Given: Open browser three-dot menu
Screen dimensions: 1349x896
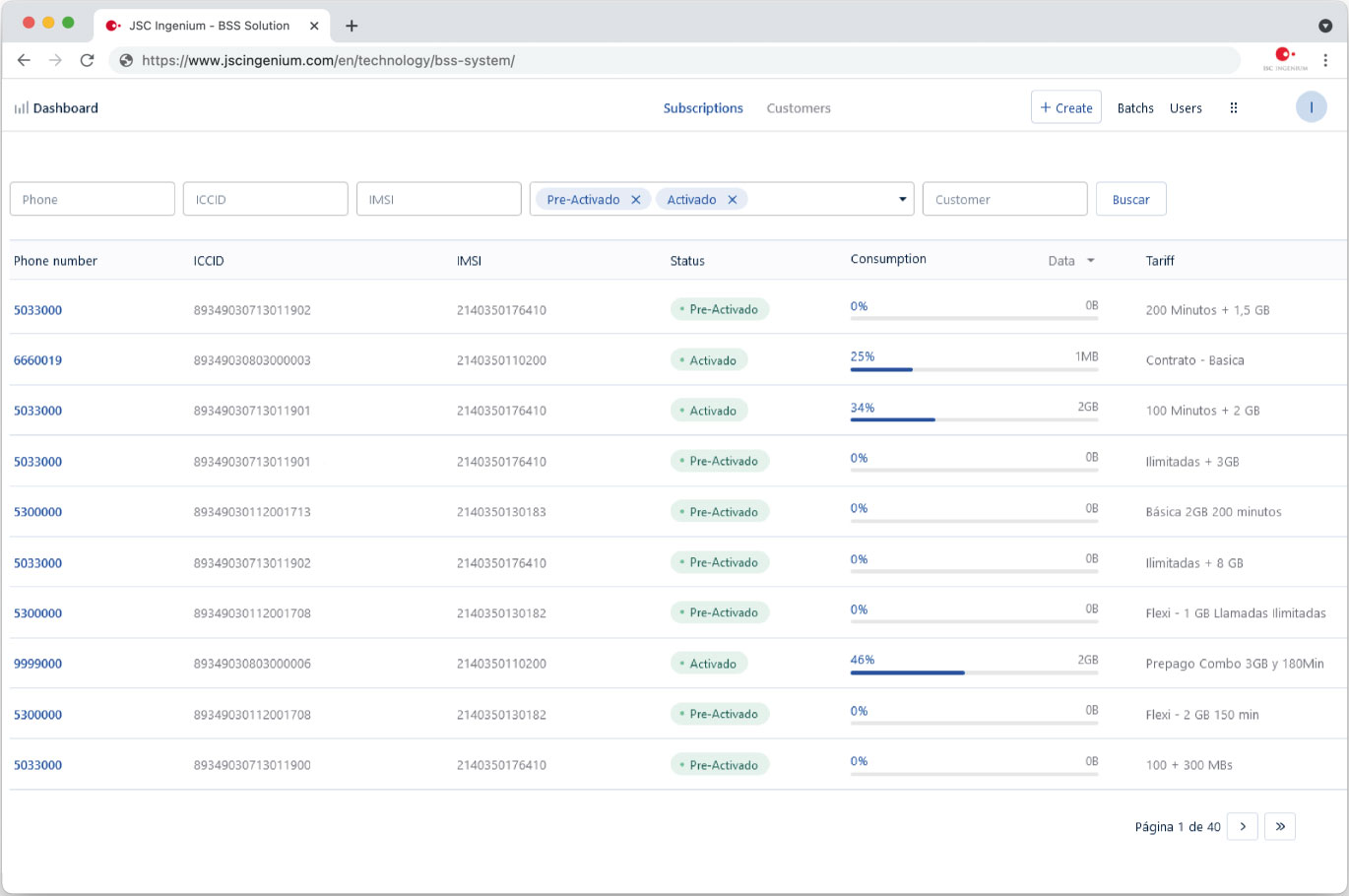Looking at the screenshot, I should click(1325, 60).
